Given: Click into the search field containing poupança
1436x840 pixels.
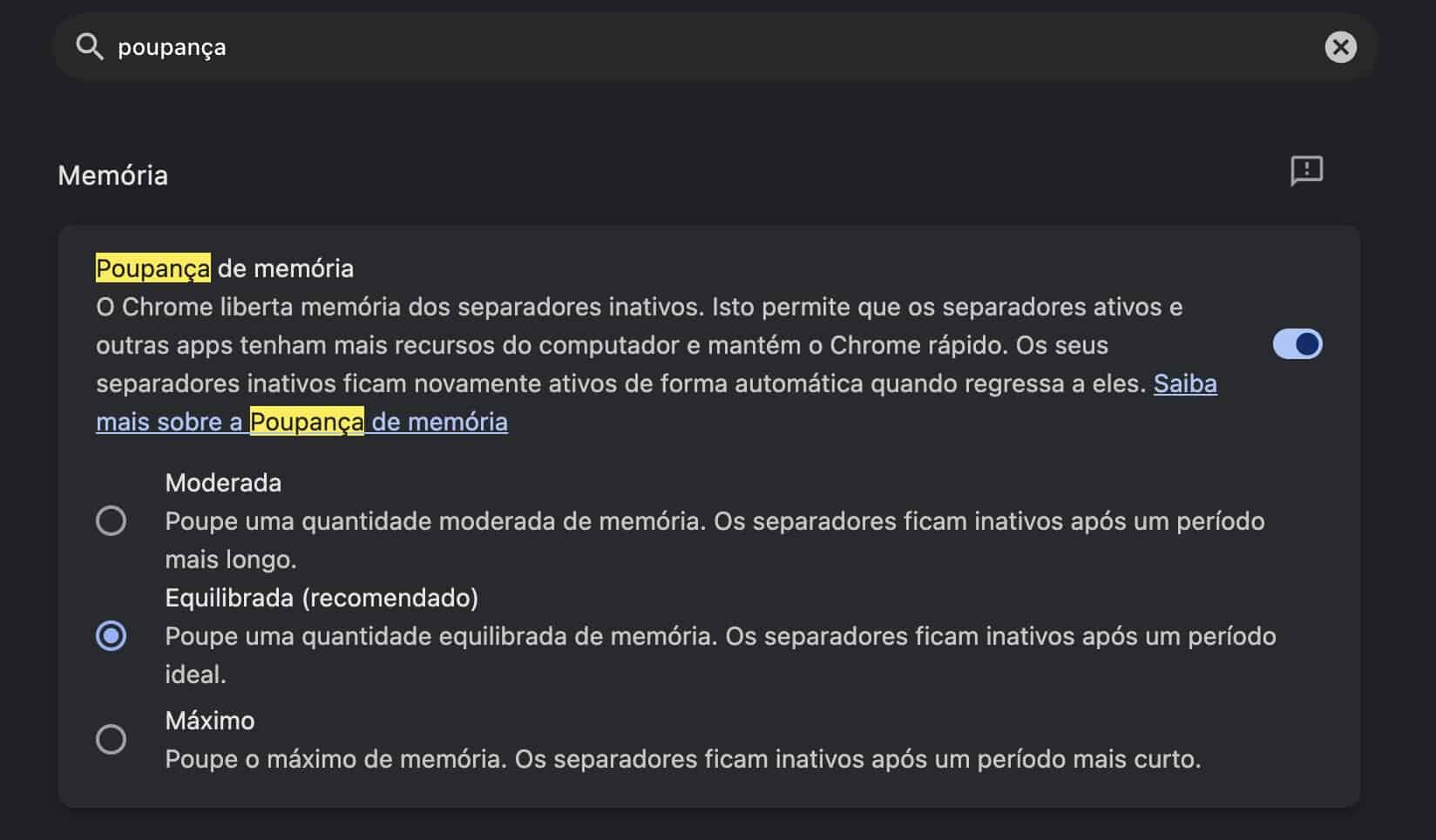Looking at the screenshot, I should (697, 47).
